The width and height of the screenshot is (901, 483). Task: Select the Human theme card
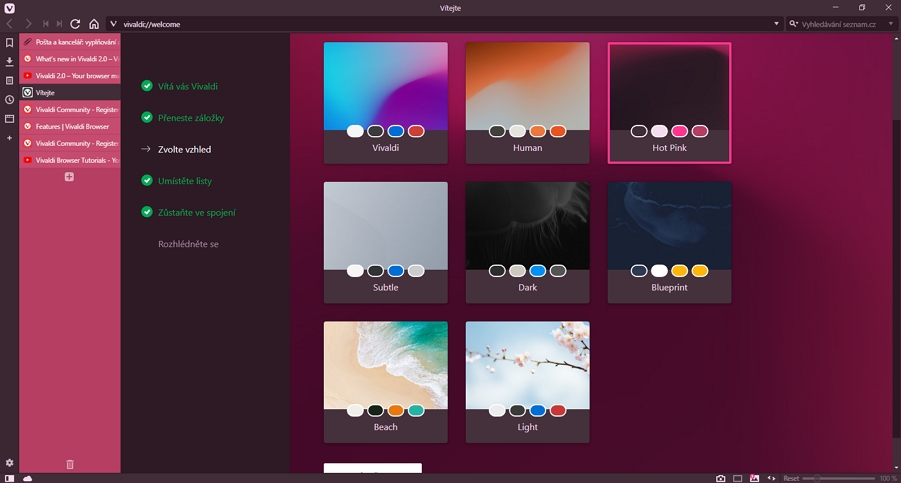(x=527, y=103)
